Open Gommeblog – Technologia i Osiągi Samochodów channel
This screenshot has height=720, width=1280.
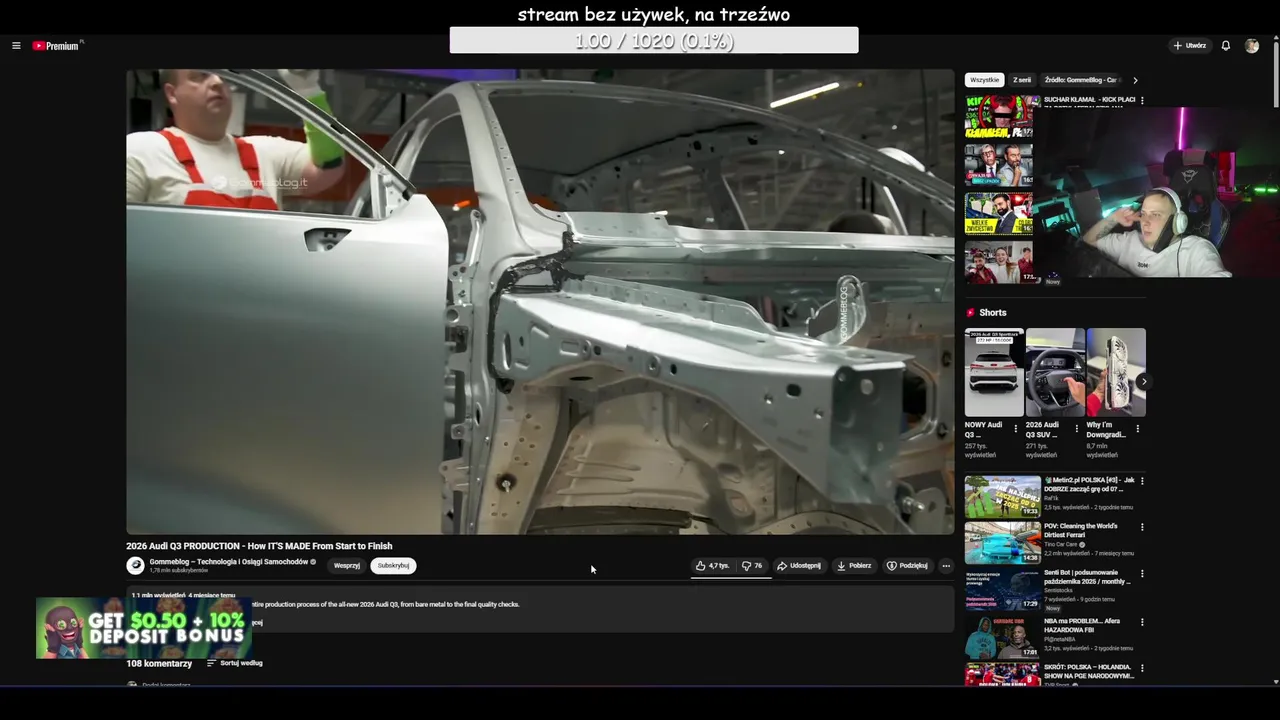coord(229,562)
